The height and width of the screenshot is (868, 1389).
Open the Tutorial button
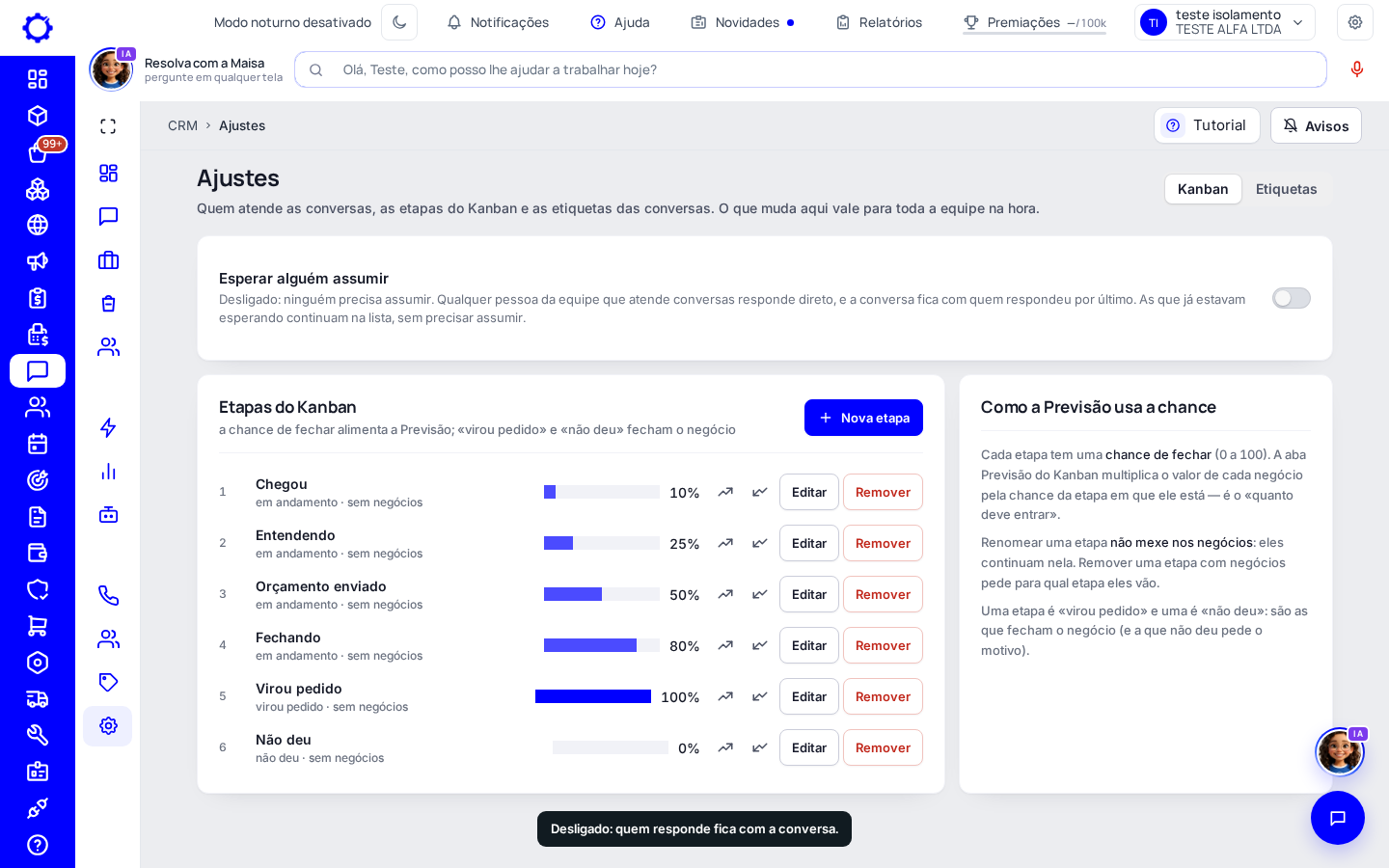(1207, 125)
